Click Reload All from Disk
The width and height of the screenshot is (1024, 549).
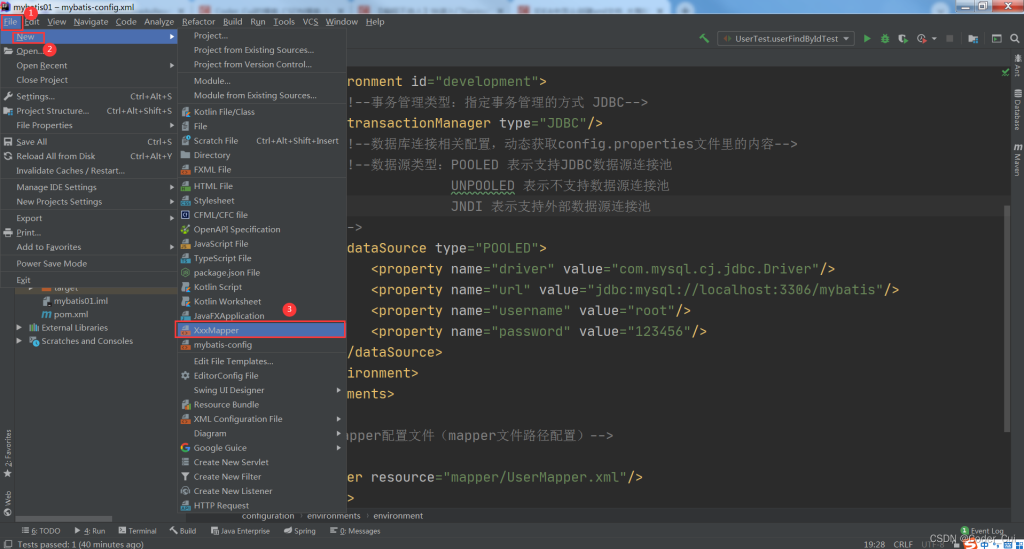89,156
